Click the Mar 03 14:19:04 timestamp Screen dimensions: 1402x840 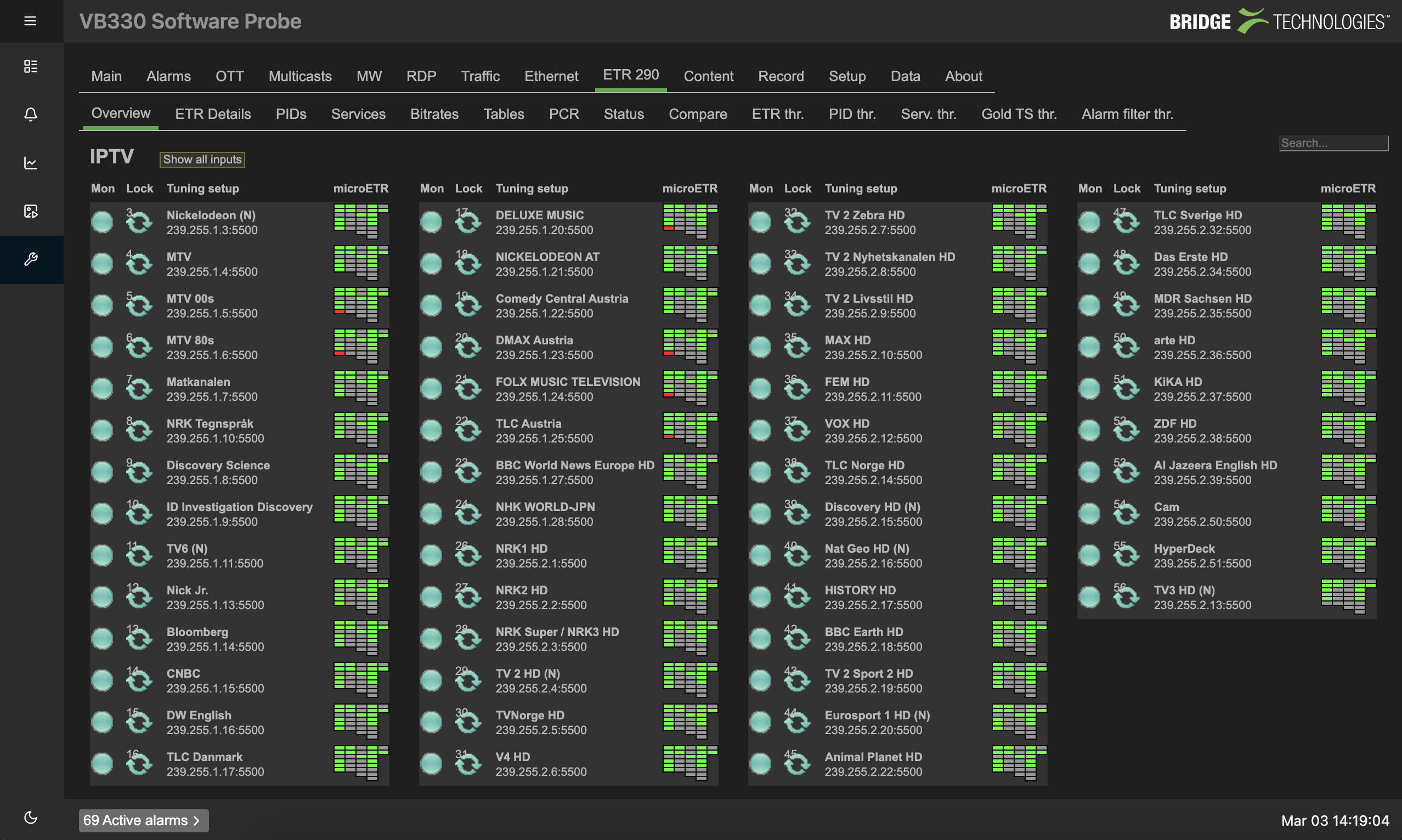click(1335, 821)
